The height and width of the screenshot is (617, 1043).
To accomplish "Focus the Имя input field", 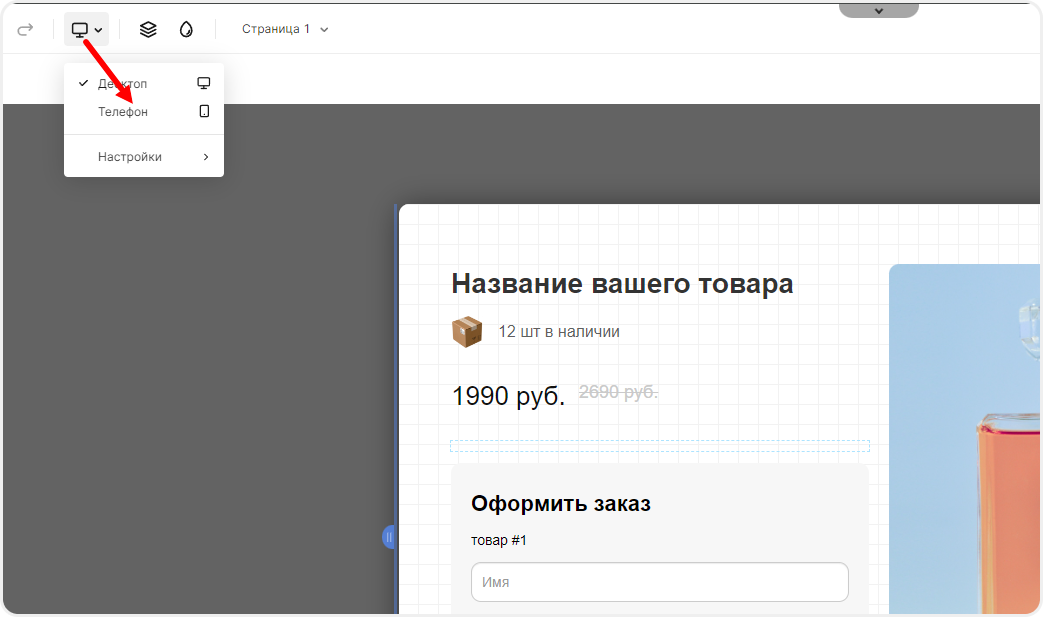I will (x=660, y=582).
